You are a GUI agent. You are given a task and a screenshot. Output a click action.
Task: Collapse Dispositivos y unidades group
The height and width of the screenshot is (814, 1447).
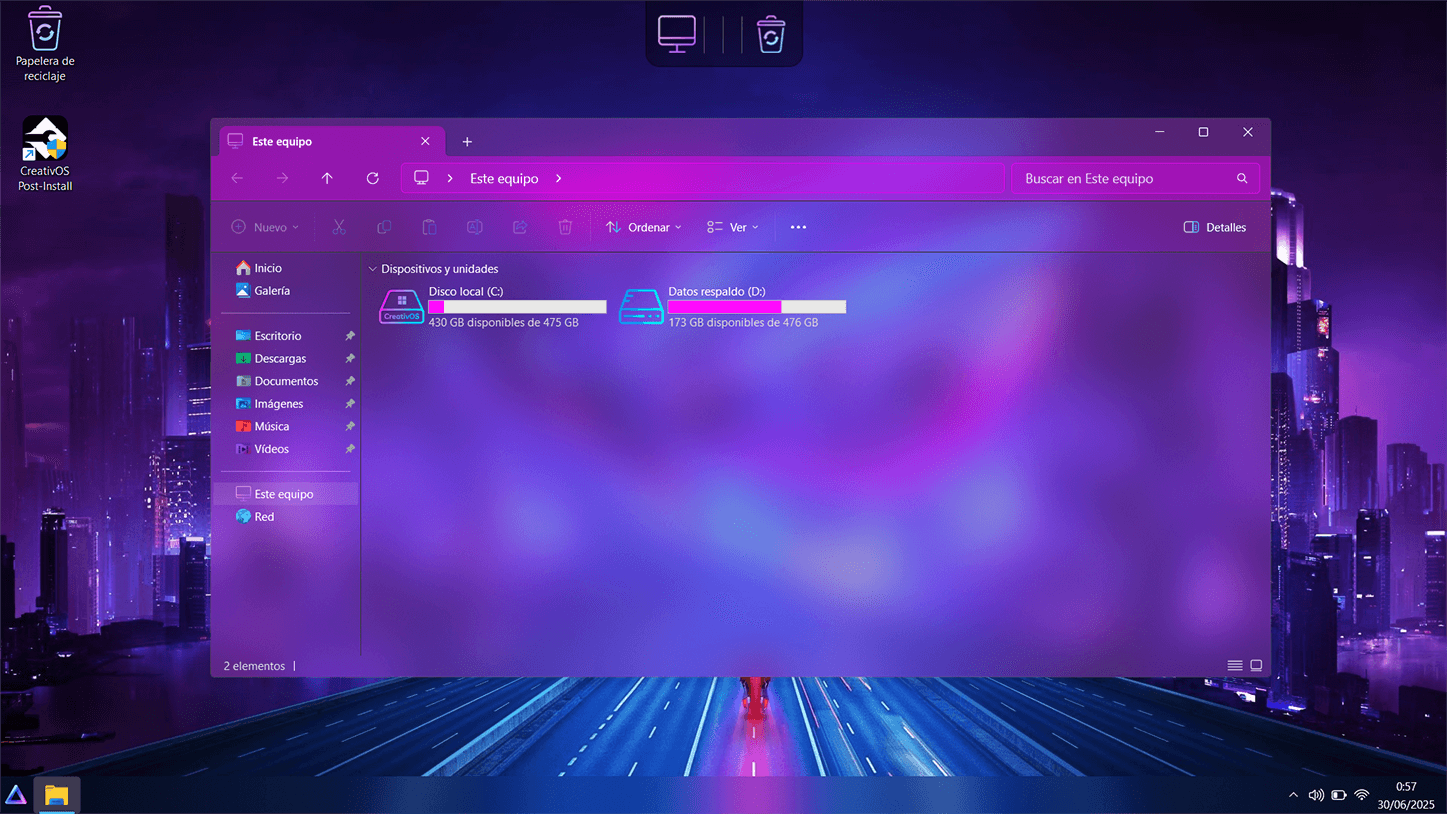click(x=373, y=269)
